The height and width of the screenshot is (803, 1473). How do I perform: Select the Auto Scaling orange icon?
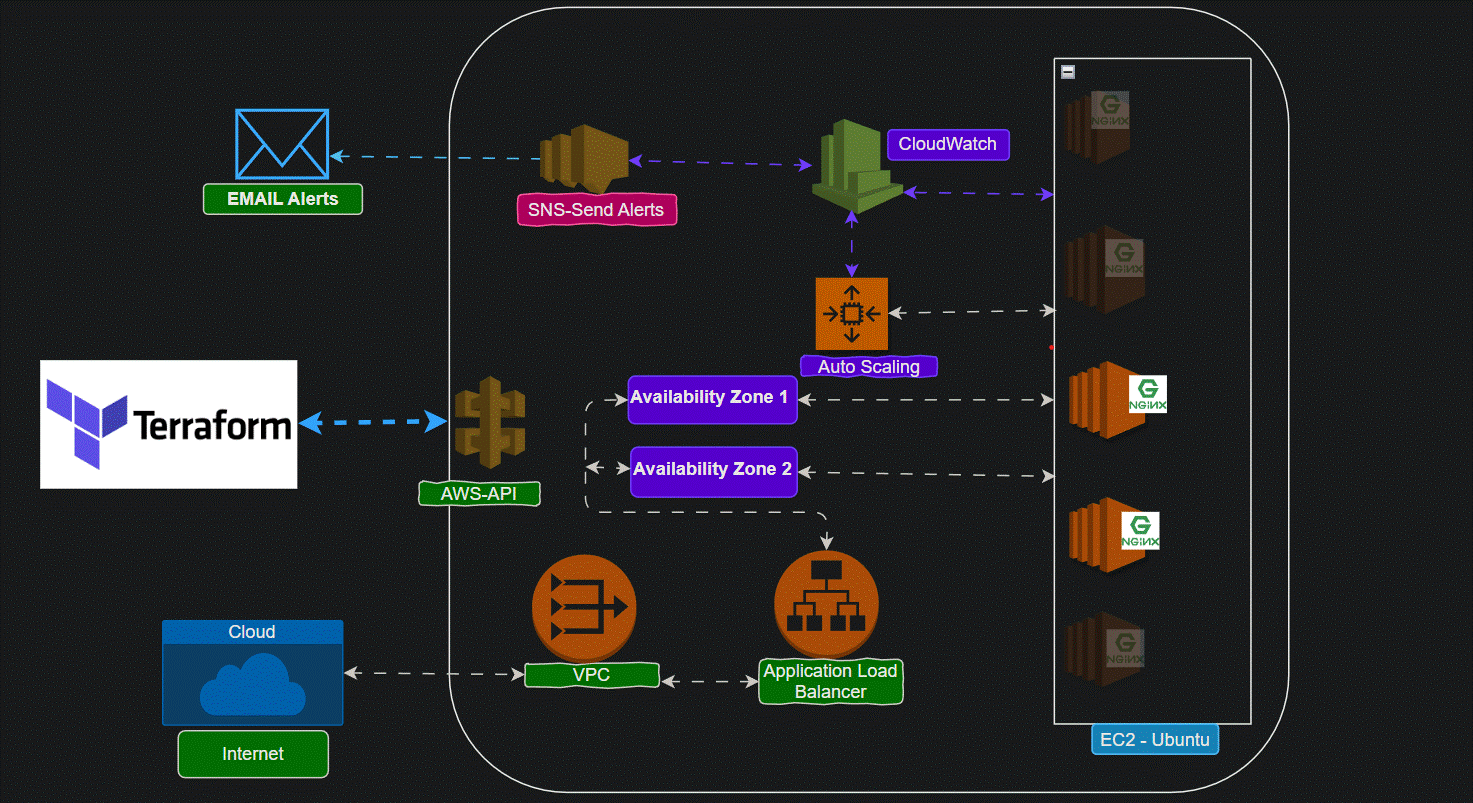point(851,314)
